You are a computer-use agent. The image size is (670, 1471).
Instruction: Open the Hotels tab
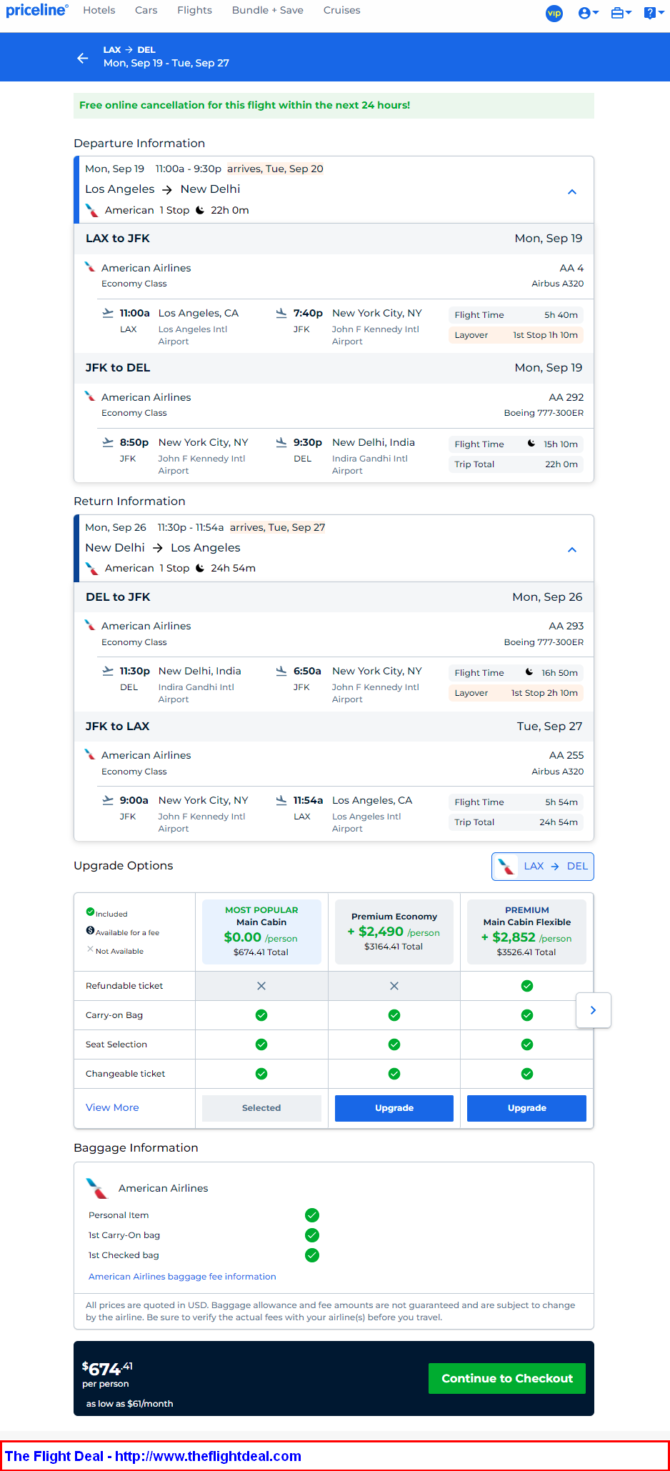(x=99, y=10)
